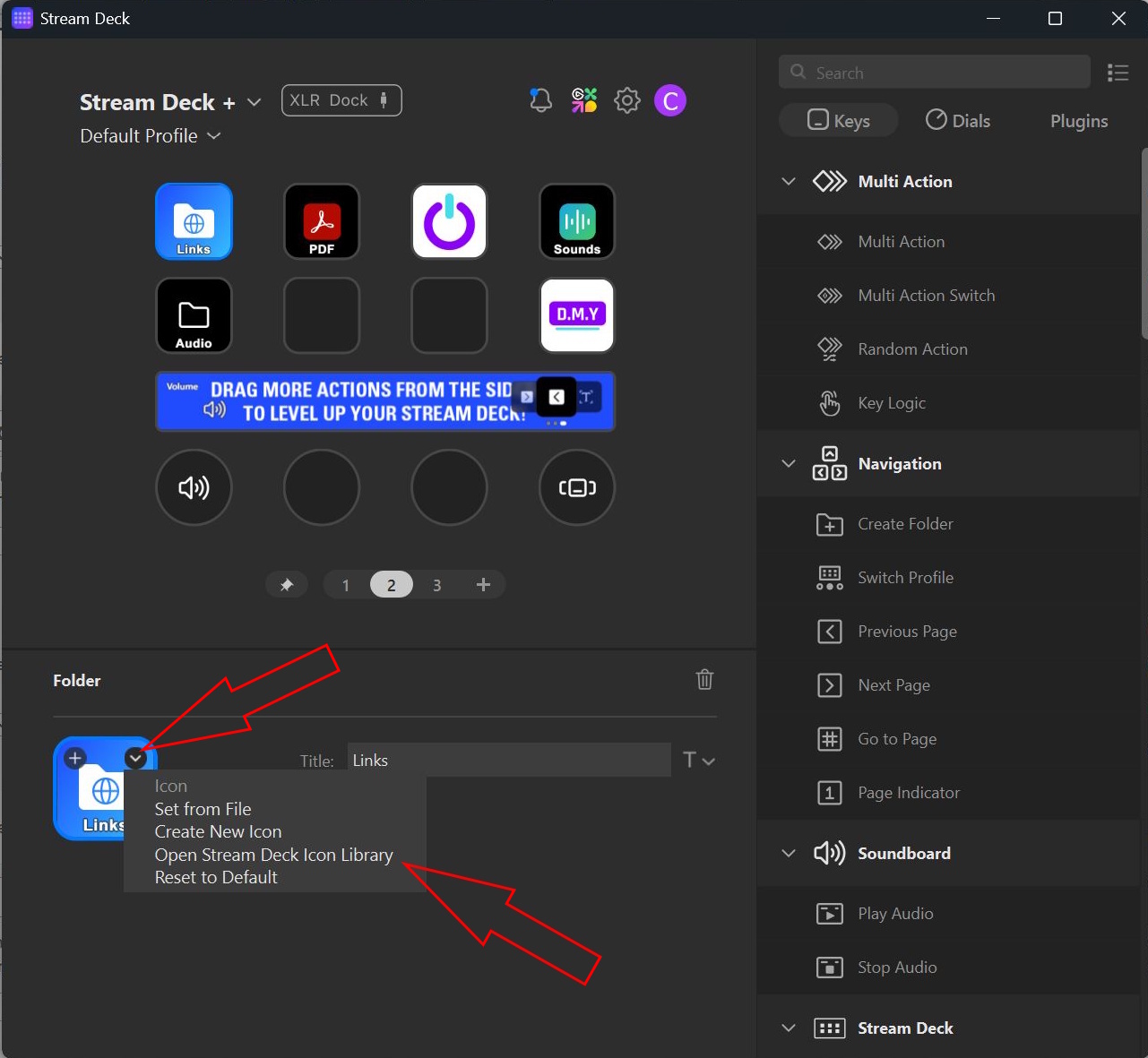Choose Create New Icon
Screen dimensions: 1148x1058
click(x=218, y=832)
